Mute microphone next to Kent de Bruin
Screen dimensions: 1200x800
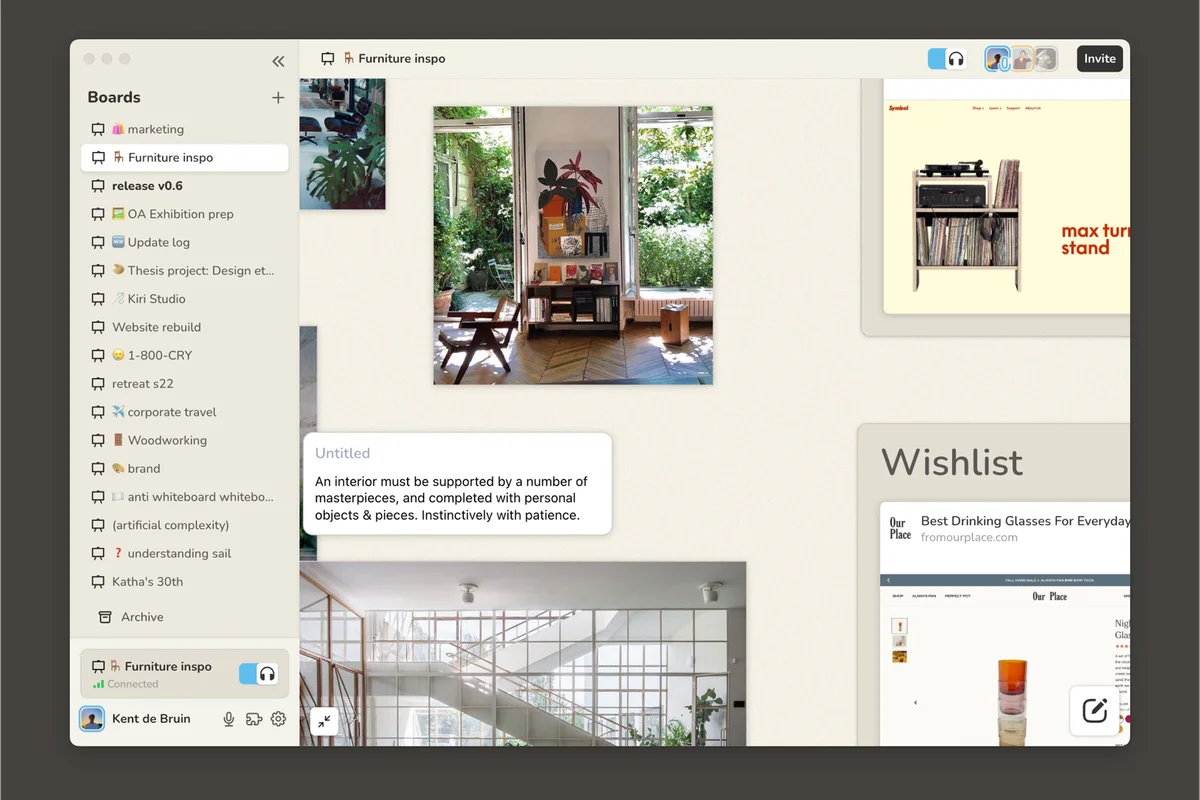pyautogui.click(x=229, y=718)
